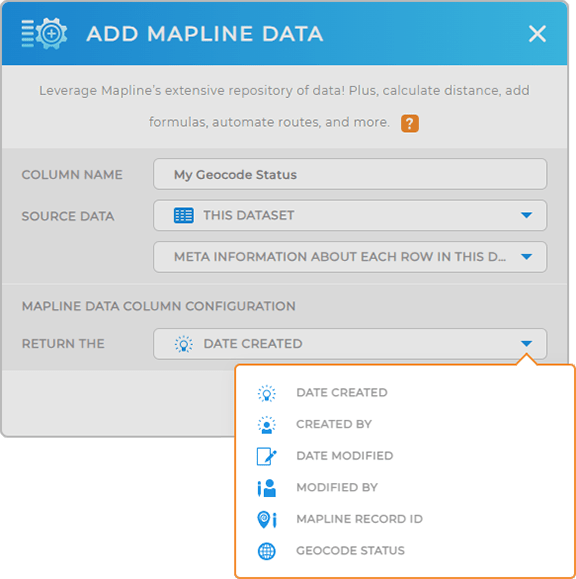The image size is (576, 579).
Task: Open the Return The dropdown
Action: point(350,344)
